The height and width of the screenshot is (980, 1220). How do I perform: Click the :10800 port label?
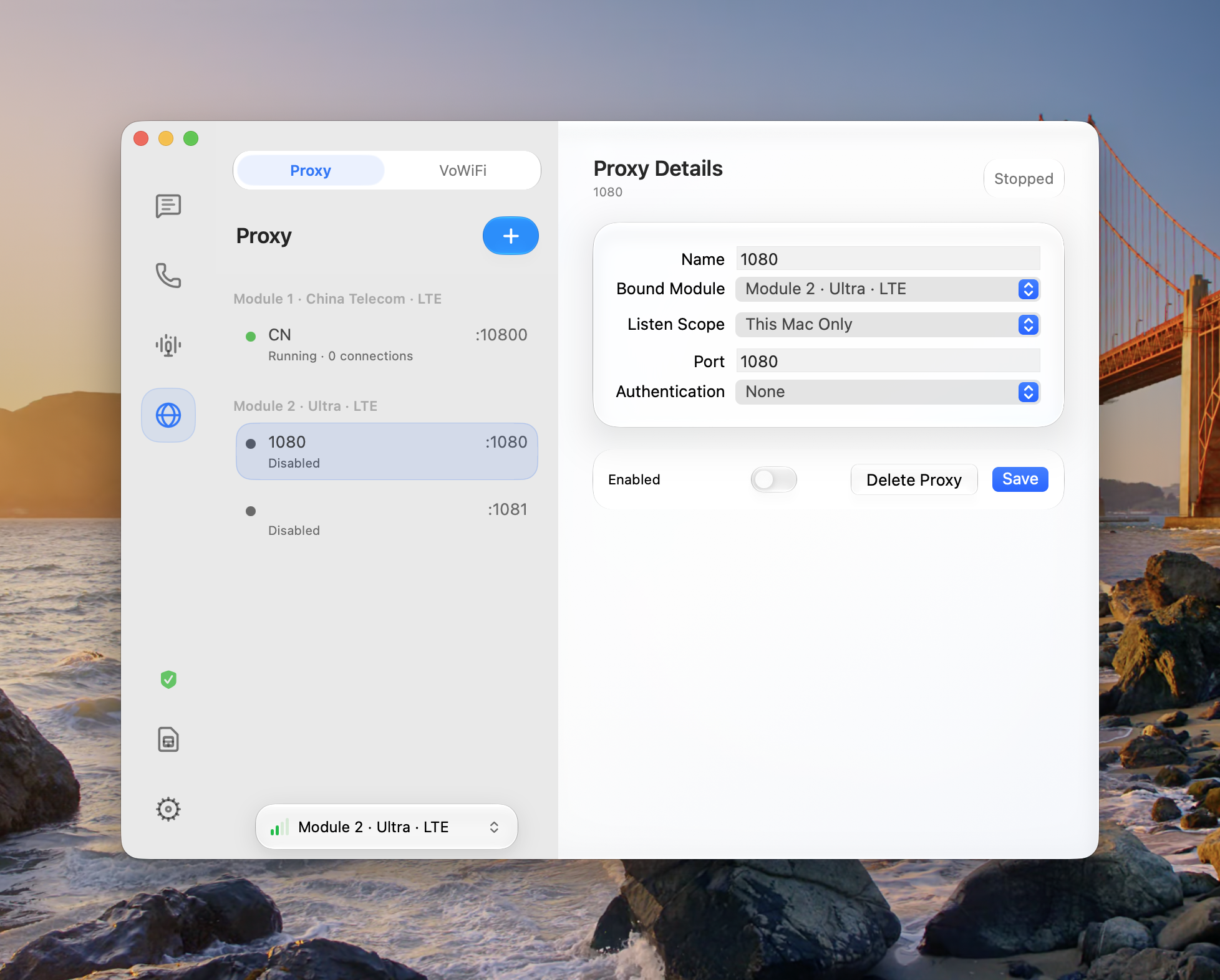[501, 335]
